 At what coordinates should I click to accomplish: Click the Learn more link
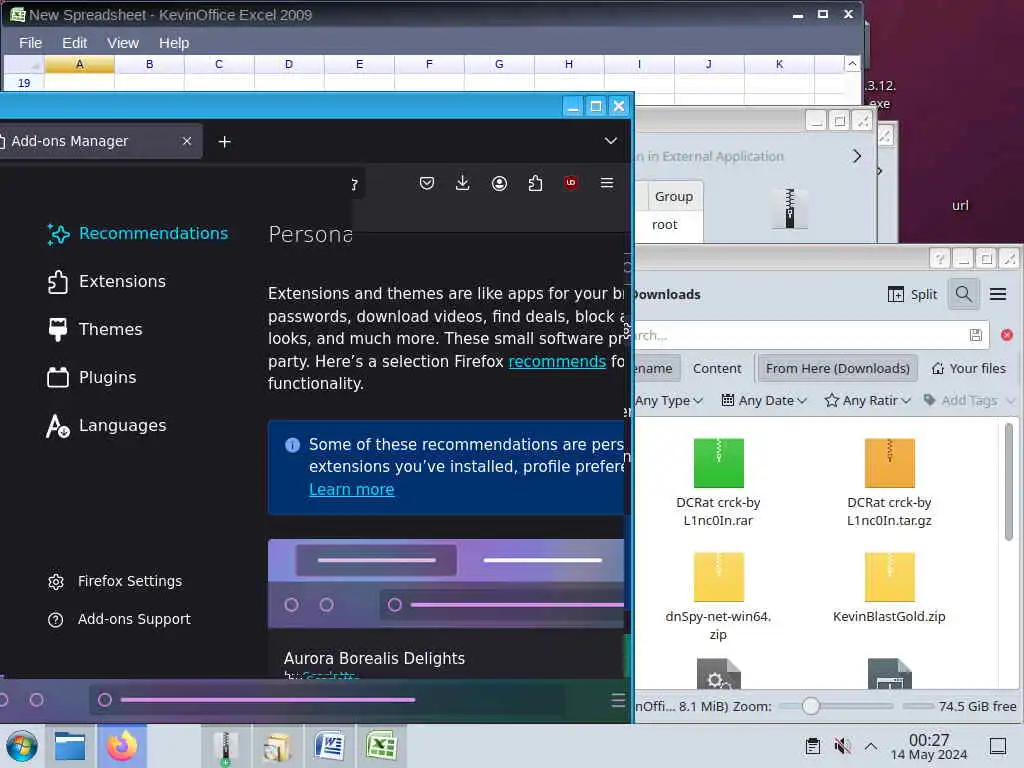pos(351,489)
